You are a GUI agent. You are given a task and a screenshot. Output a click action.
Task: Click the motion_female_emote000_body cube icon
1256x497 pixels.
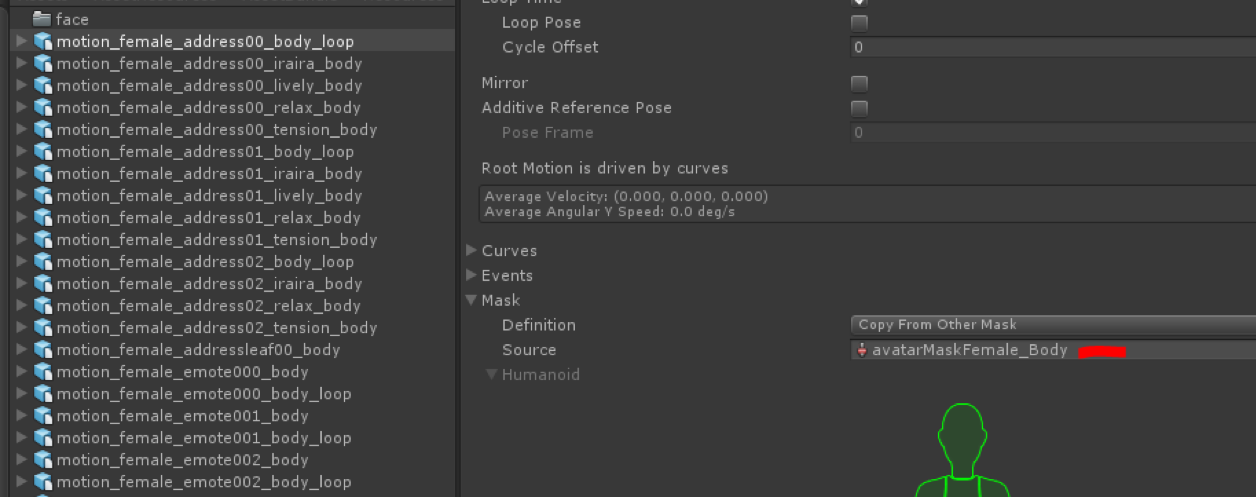pos(43,372)
